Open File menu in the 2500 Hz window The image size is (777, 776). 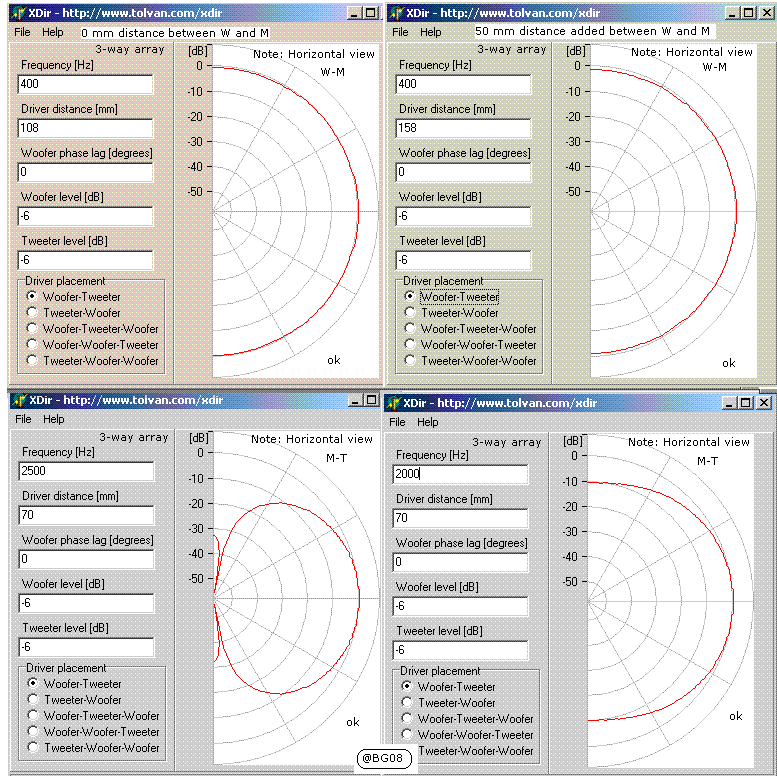click(23, 419)
